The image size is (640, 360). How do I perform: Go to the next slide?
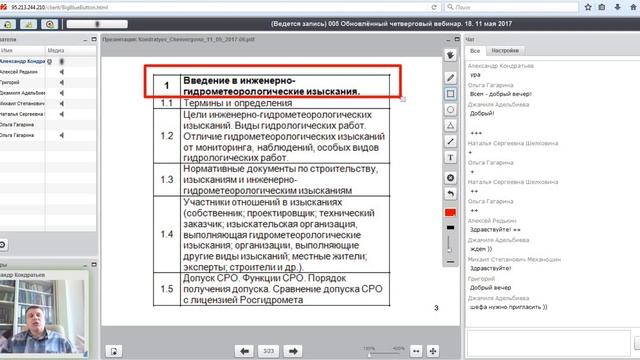(293, 351)
